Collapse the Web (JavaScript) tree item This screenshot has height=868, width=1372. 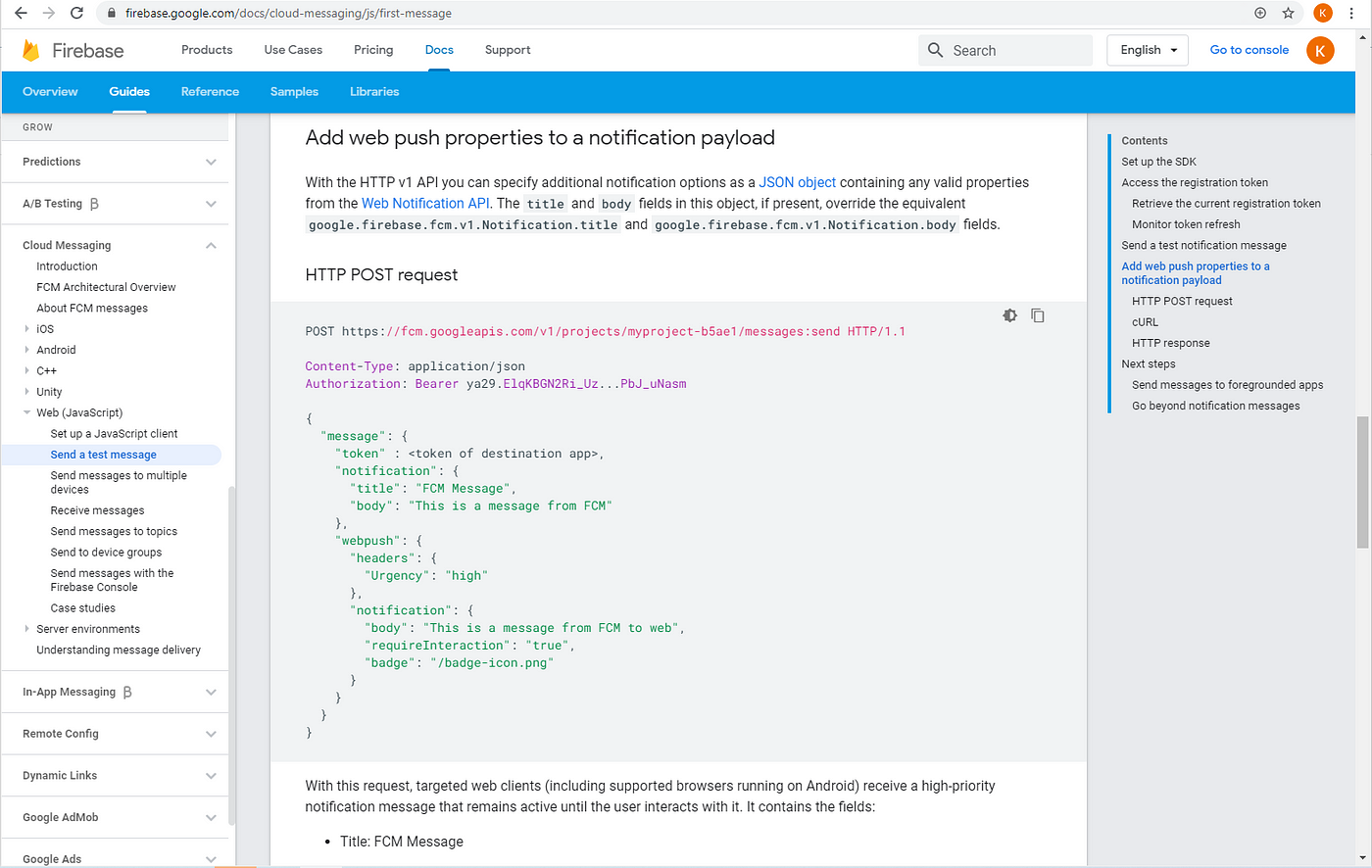pyautogui.click(x=26, y=412)
